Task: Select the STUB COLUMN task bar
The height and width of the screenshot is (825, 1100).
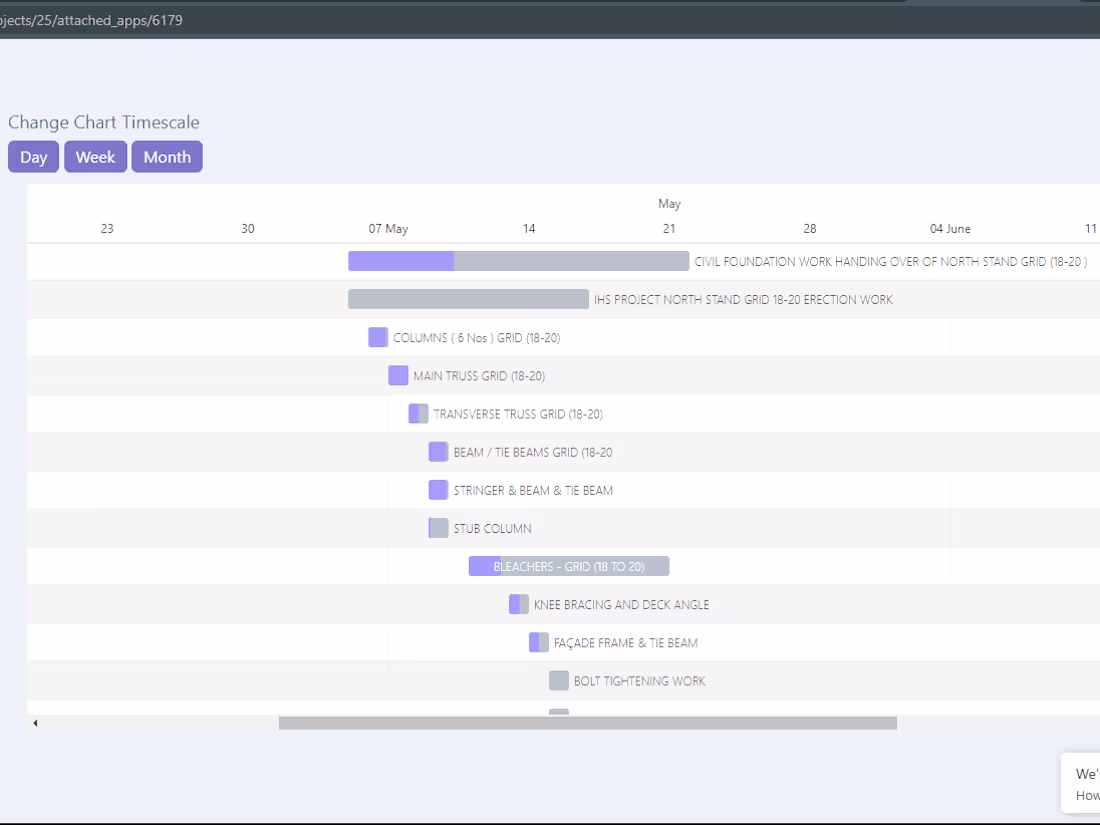Action: click(438, 528)
